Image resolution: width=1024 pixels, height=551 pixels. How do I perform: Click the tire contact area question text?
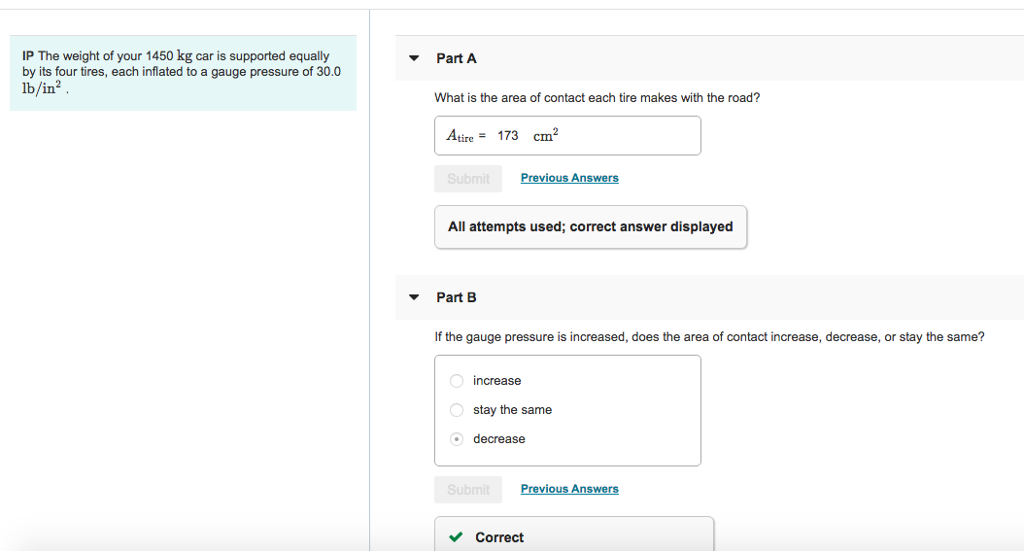pyautogui.click(x=597, y=98)
